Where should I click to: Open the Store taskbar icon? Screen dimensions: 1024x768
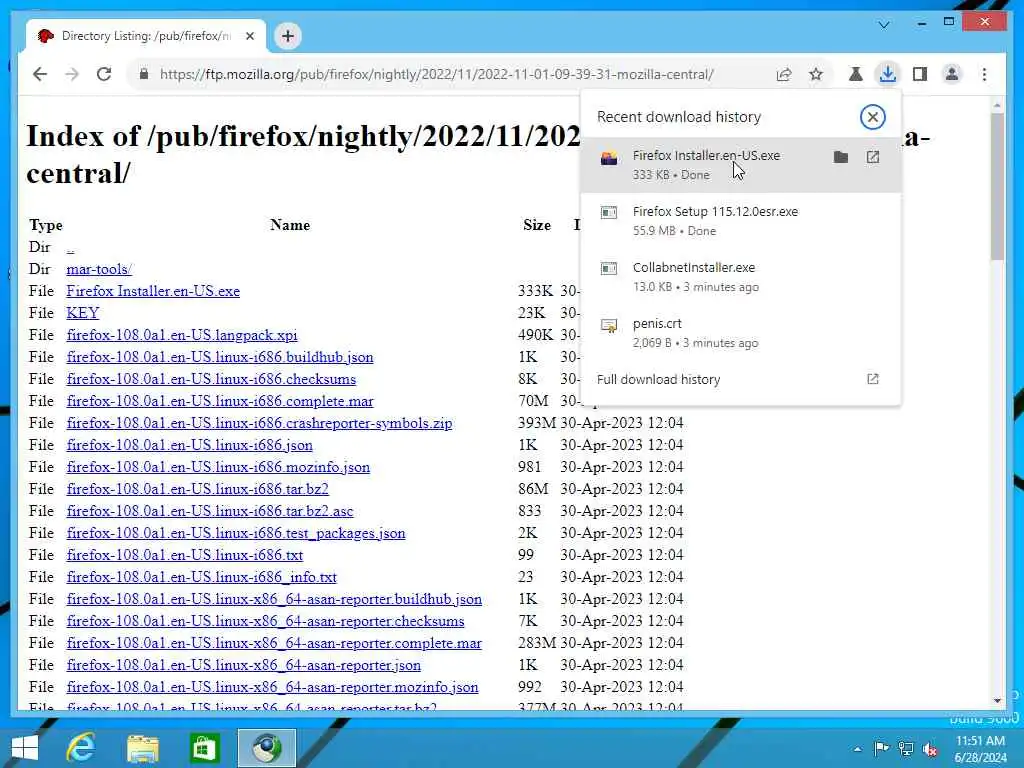(x=204, y=748)
